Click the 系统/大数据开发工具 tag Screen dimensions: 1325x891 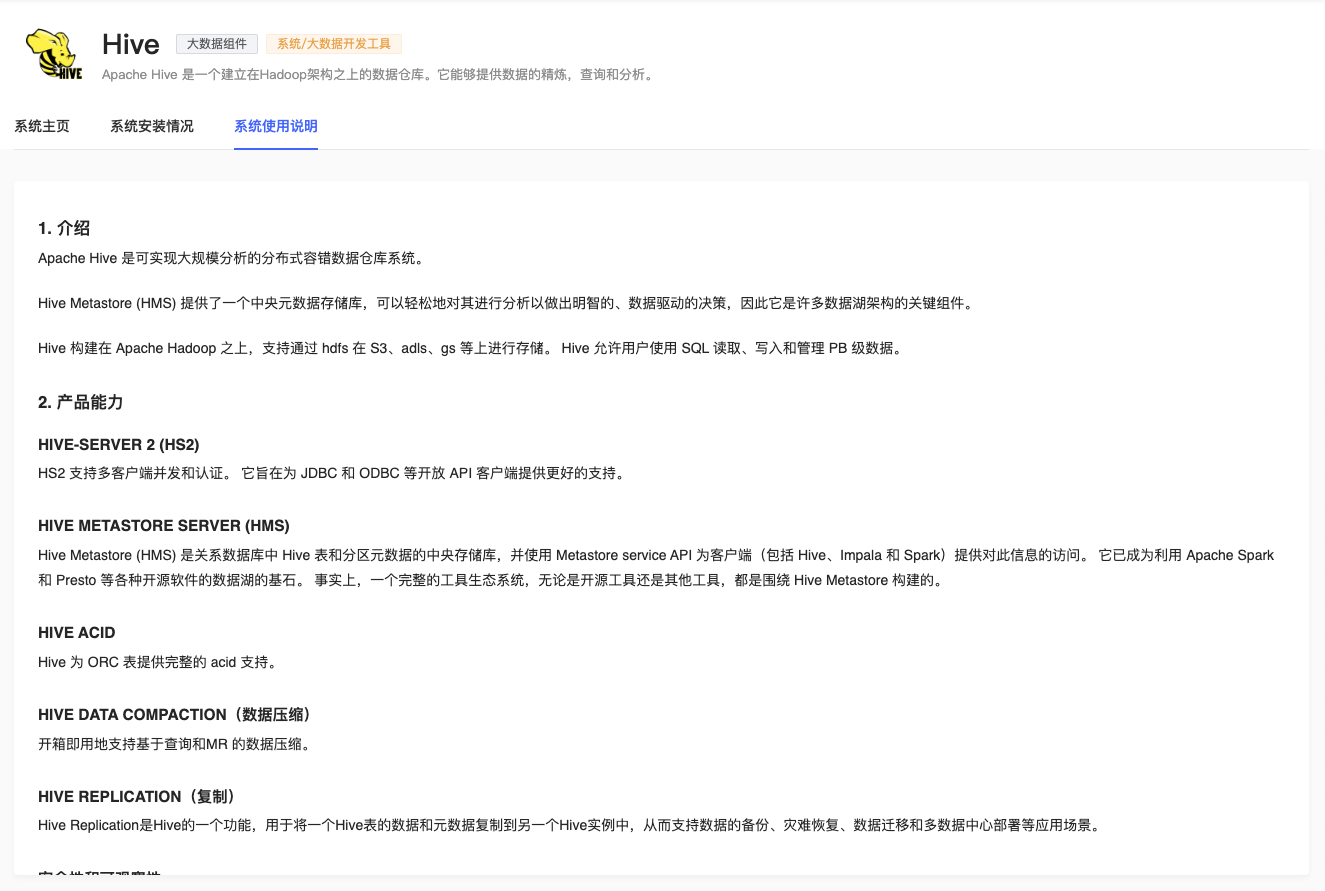(334, 44)
